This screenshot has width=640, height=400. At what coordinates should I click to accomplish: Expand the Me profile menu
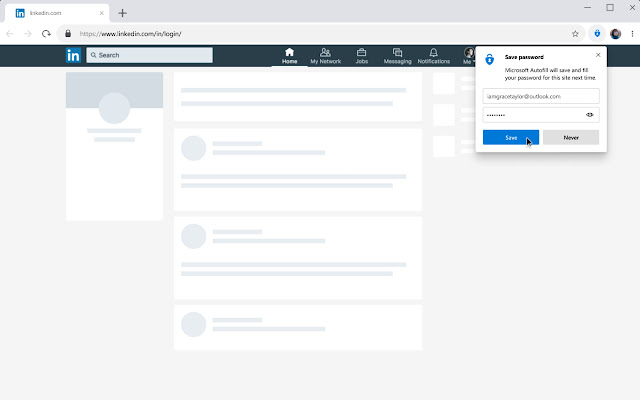coord(469,56)
